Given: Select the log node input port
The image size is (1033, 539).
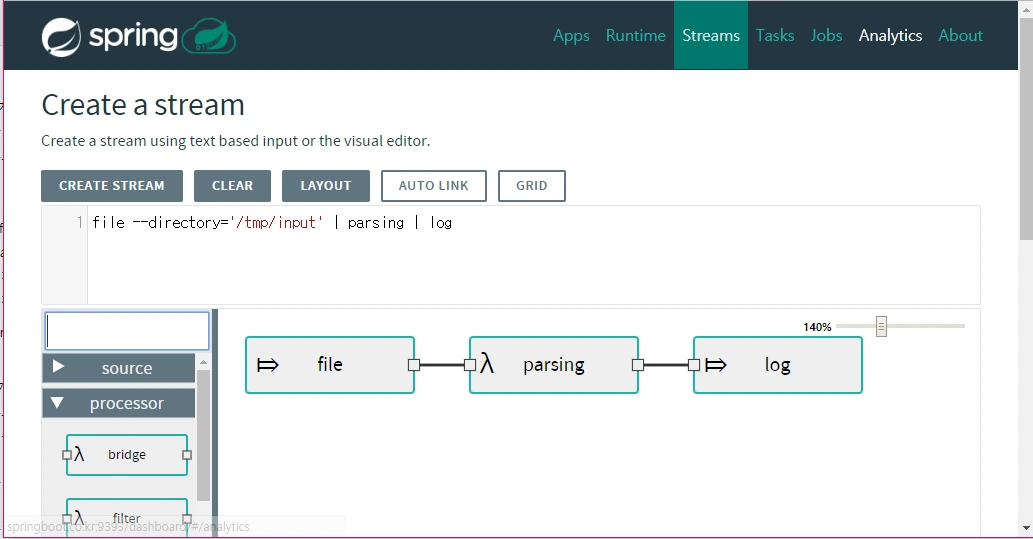Looking at the screenshot, I should pos(694,364).
